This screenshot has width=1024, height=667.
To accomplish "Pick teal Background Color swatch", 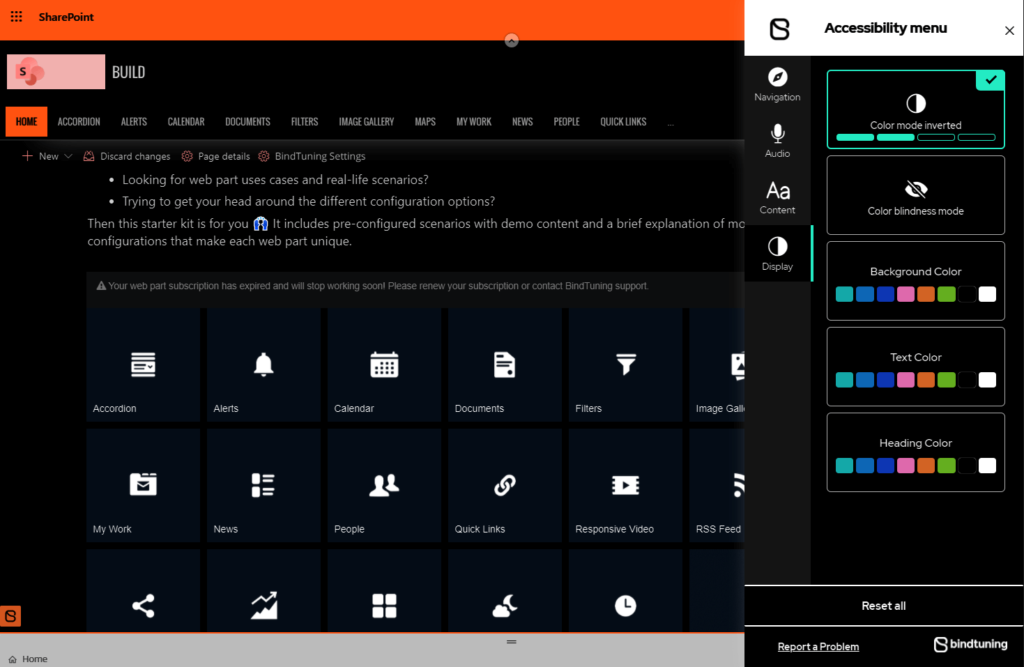I will pyautogui.click(x=844, y=294).
